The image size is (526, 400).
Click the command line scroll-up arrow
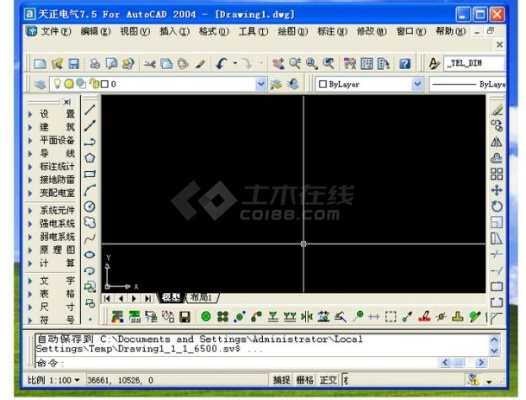click(494, 339)
